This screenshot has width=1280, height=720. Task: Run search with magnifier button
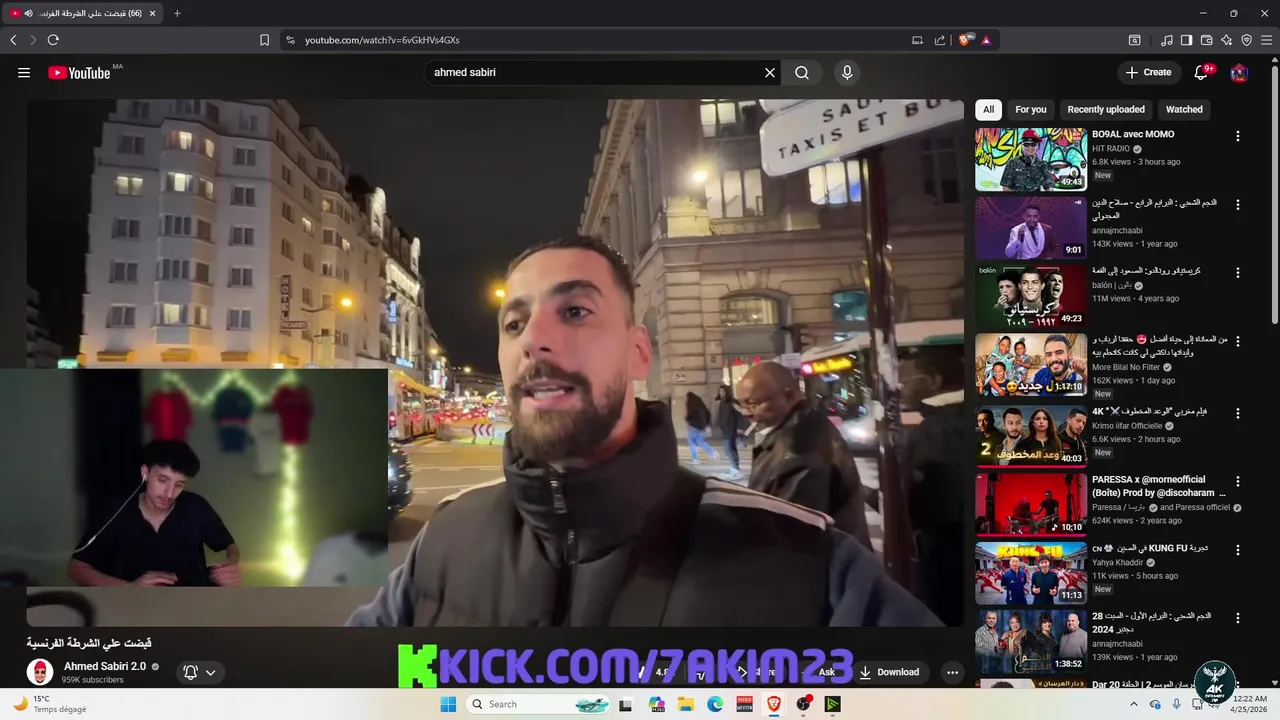pos(802,72)
